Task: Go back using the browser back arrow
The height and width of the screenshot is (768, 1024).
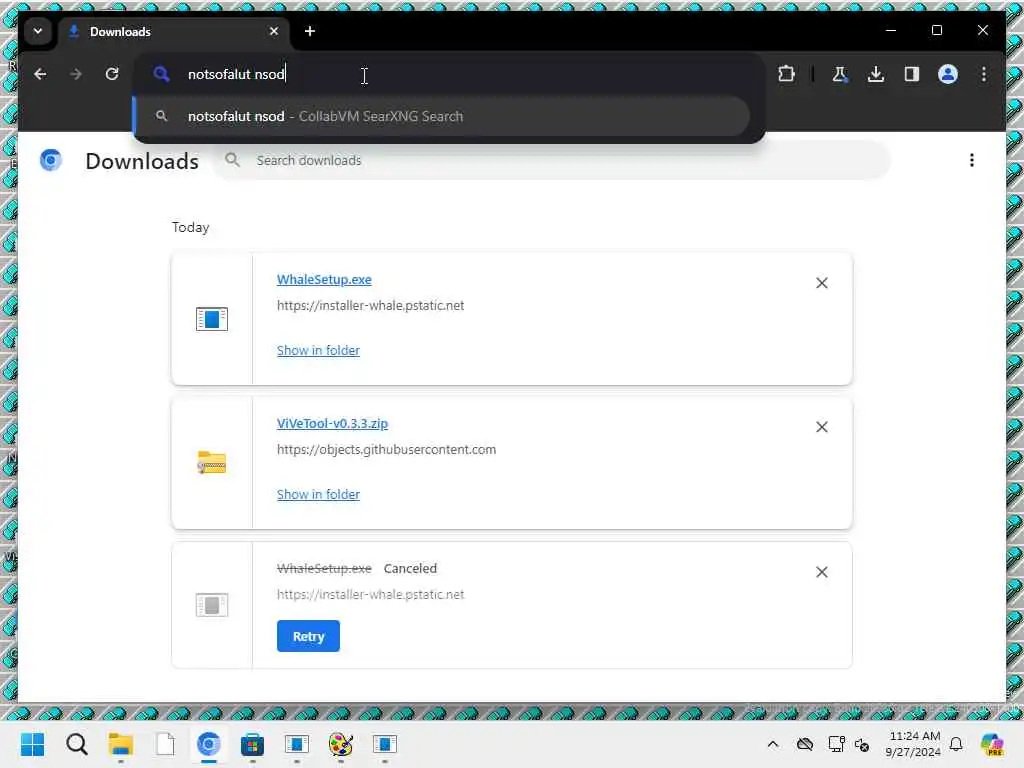Action: tap(40, 74)
